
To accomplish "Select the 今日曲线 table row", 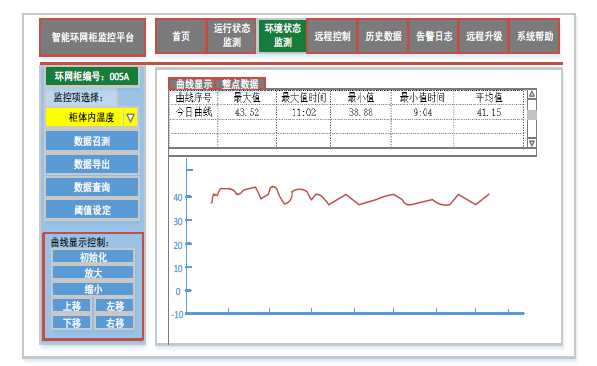I will (x=346, y=112).
